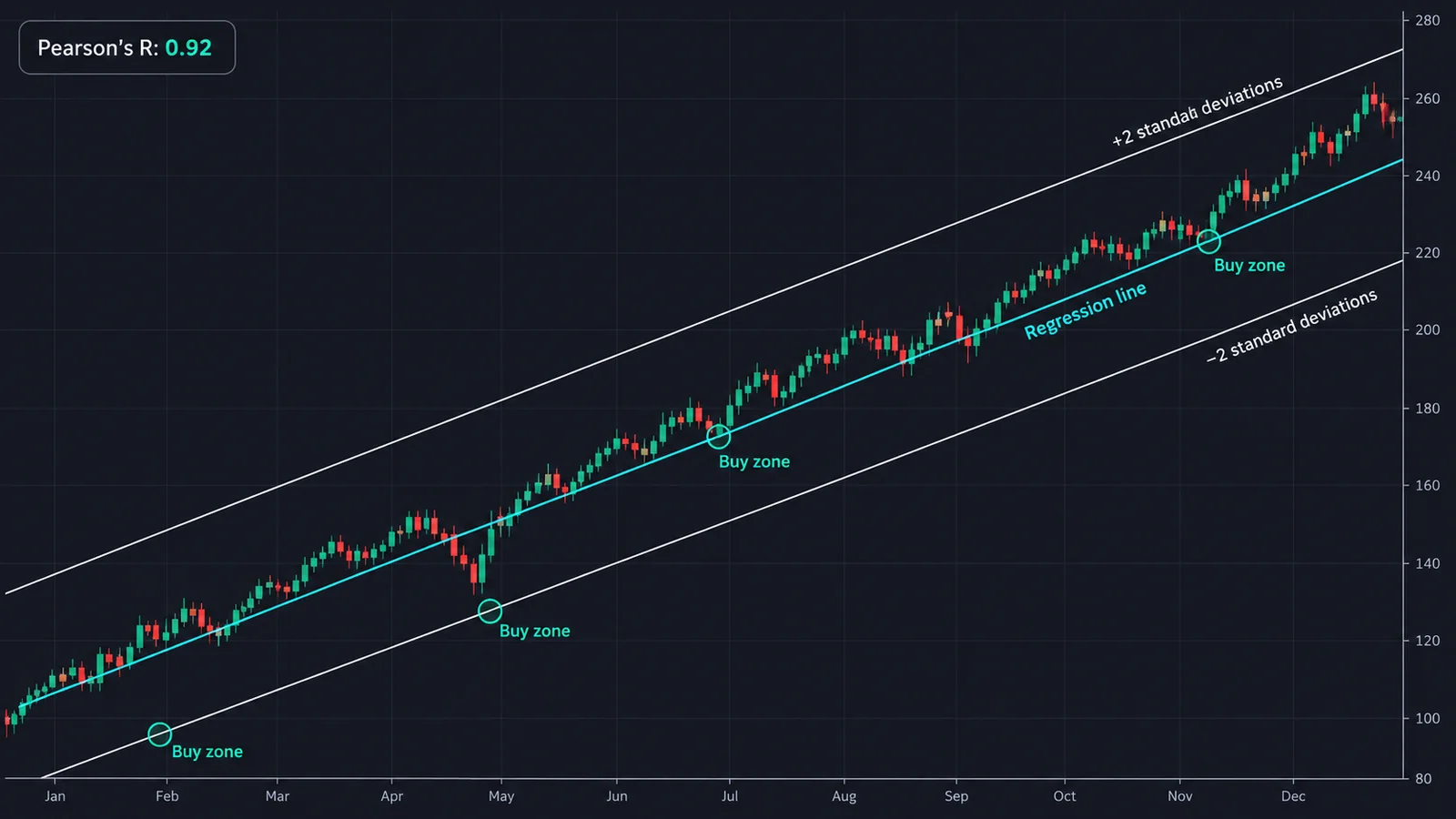Click the Aug label on the time axis

(x=844, y=797)
